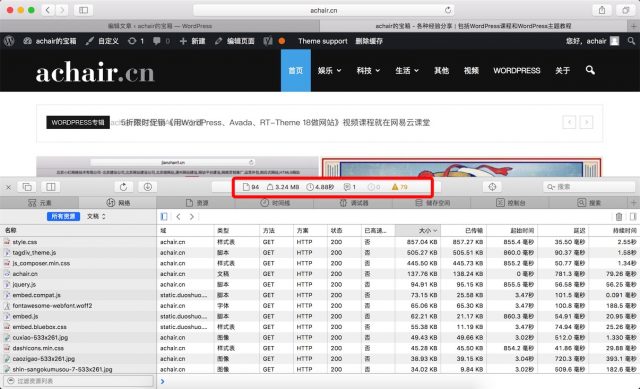Switch to 元素 elements tab

[39, 203]
